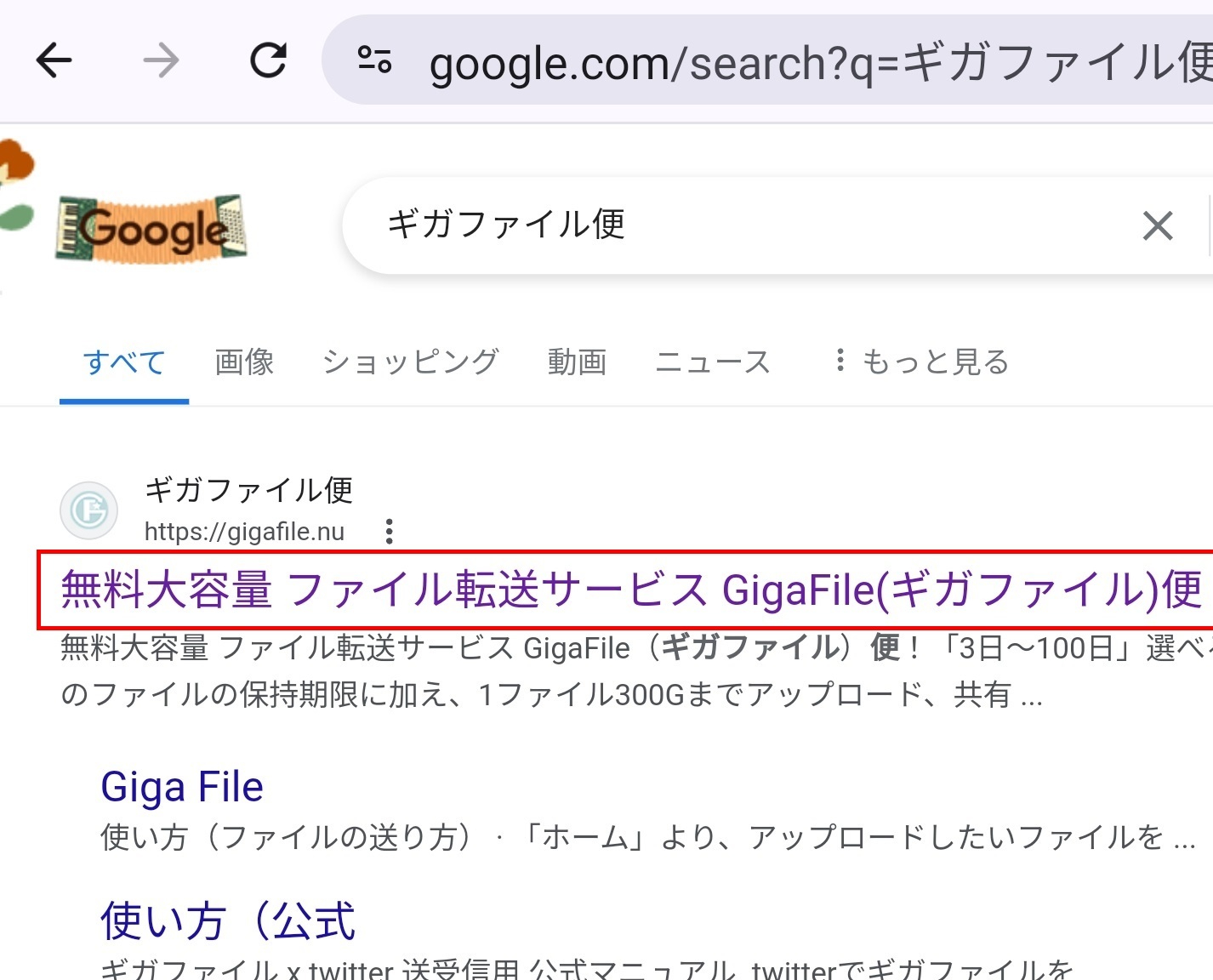Screen dimensions: 1213x980
Task: Switch to the 画像 tab
Action: pos(244,362)
